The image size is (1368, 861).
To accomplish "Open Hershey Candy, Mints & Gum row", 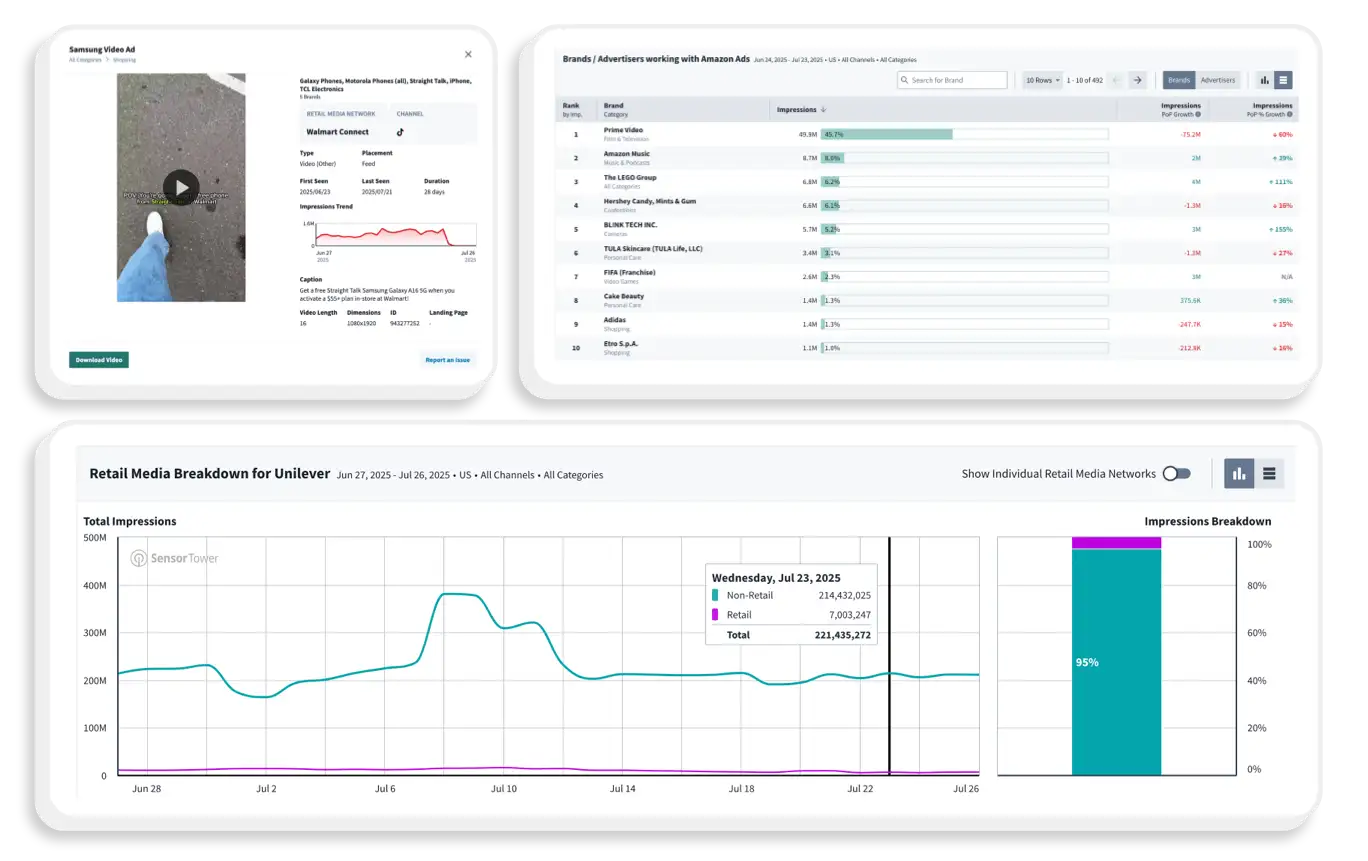I will 926,205.
